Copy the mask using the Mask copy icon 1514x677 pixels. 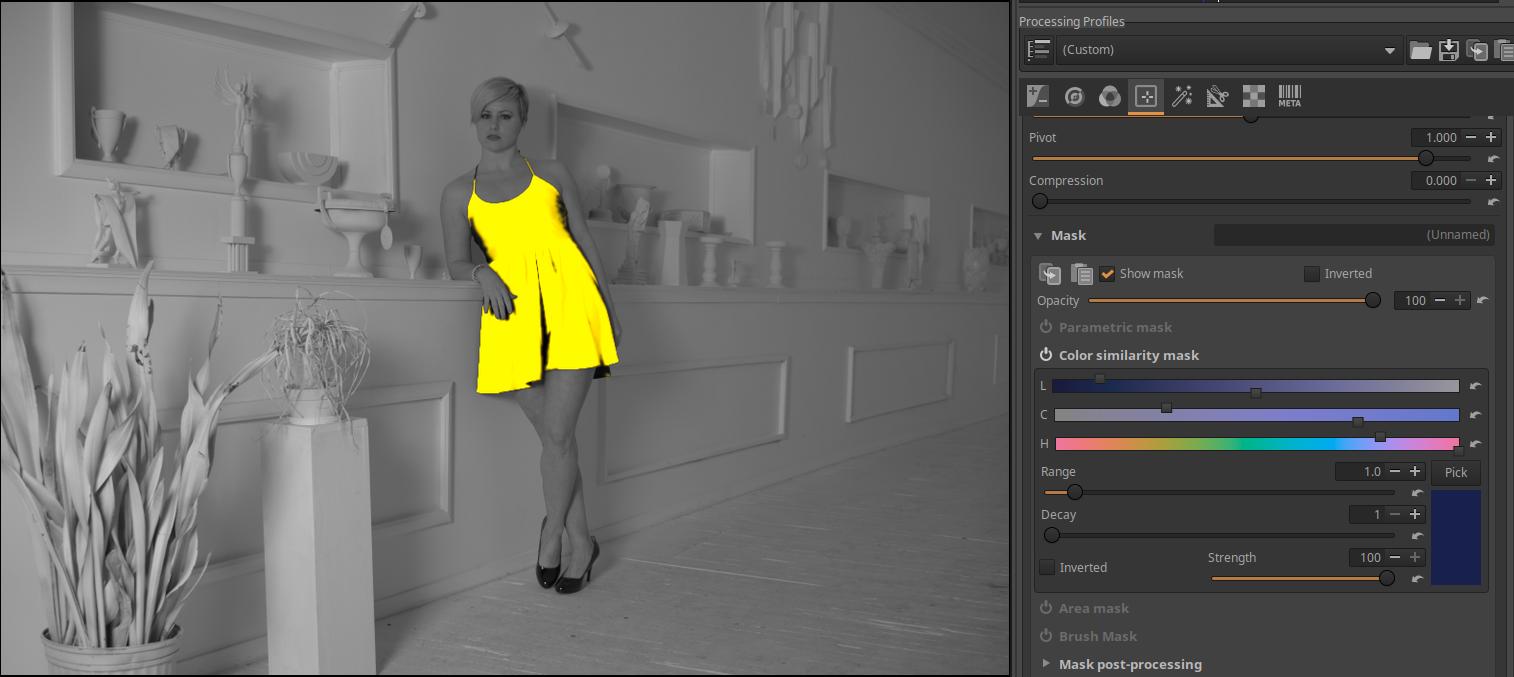pyautogui.click(x=1050, y=274)
